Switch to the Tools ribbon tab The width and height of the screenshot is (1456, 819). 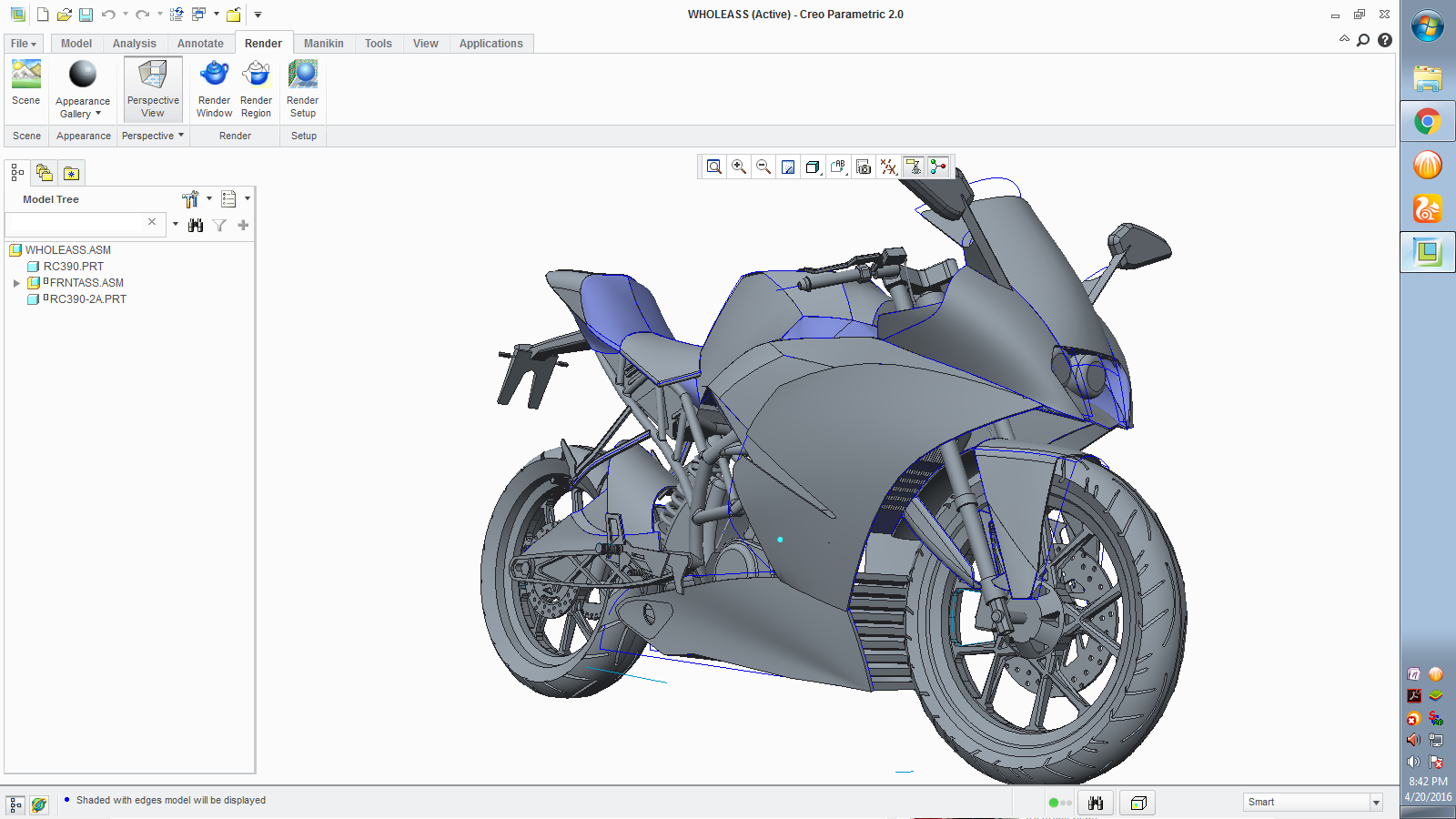point(379,44)
